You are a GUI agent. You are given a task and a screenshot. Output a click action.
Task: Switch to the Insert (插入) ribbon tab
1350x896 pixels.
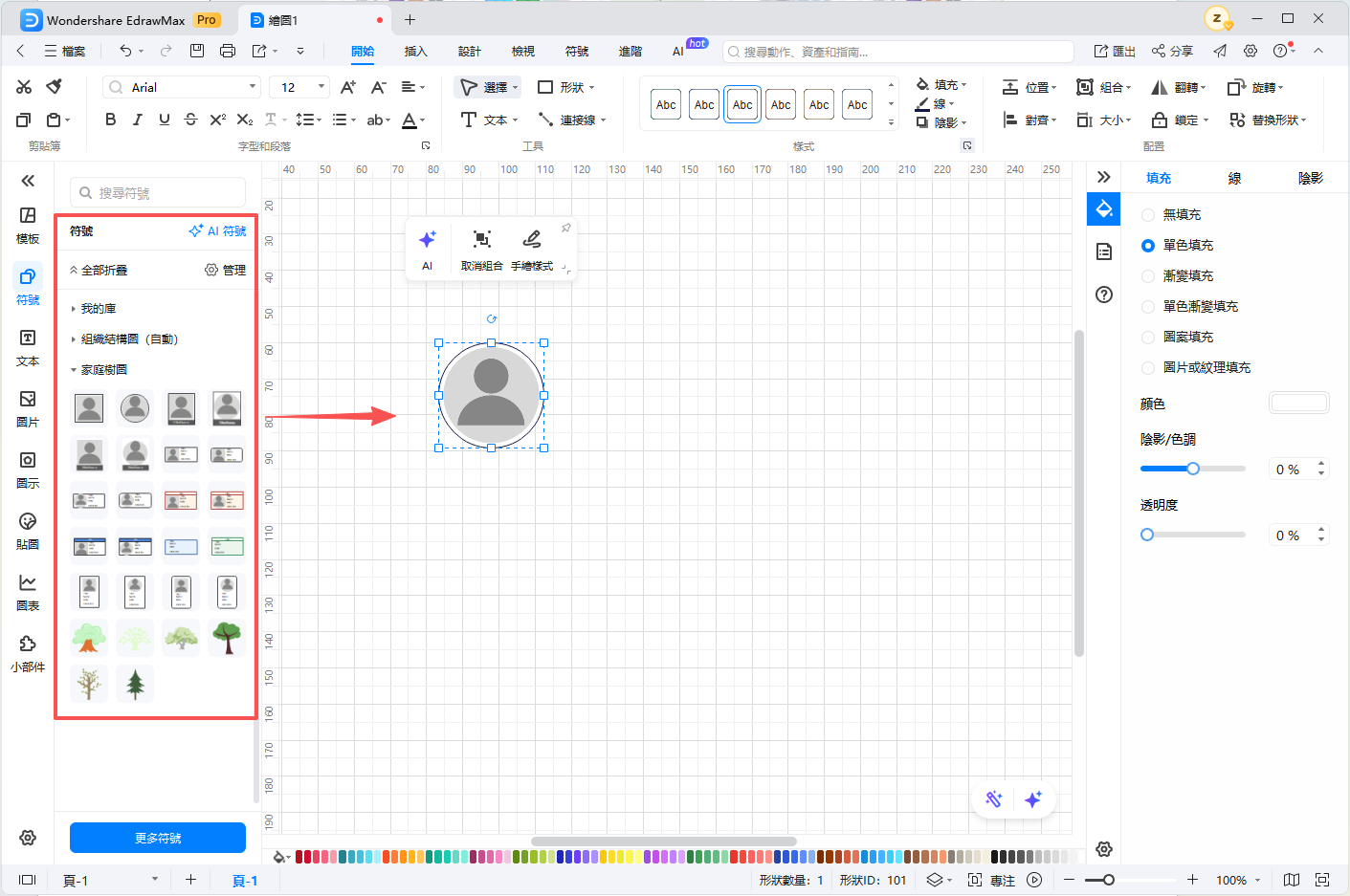415,52
